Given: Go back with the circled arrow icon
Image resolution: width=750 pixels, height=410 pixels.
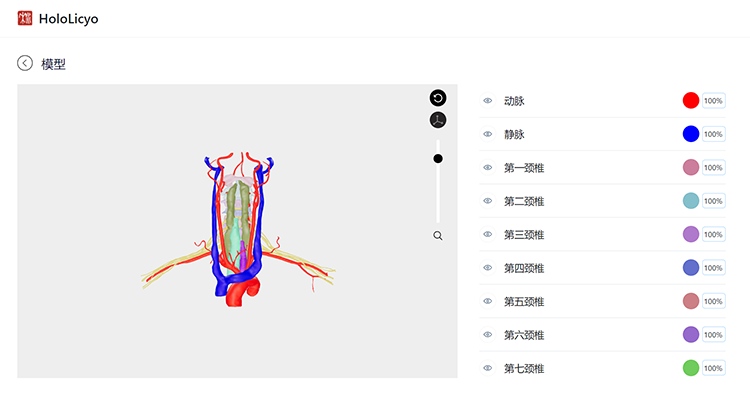Looking at the screenshot, I should coord(25,63).
